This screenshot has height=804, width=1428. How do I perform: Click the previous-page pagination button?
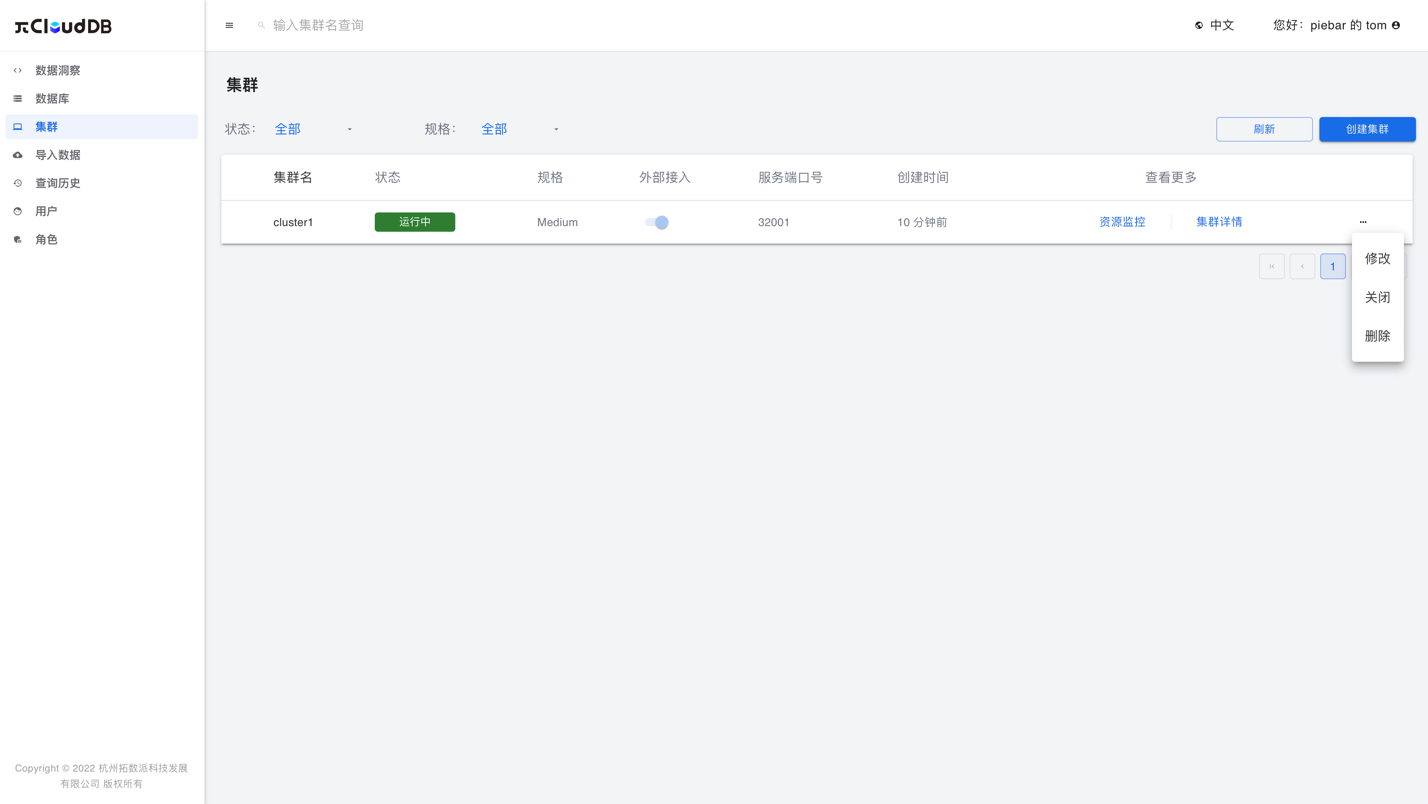click(x=1302, y=266)
